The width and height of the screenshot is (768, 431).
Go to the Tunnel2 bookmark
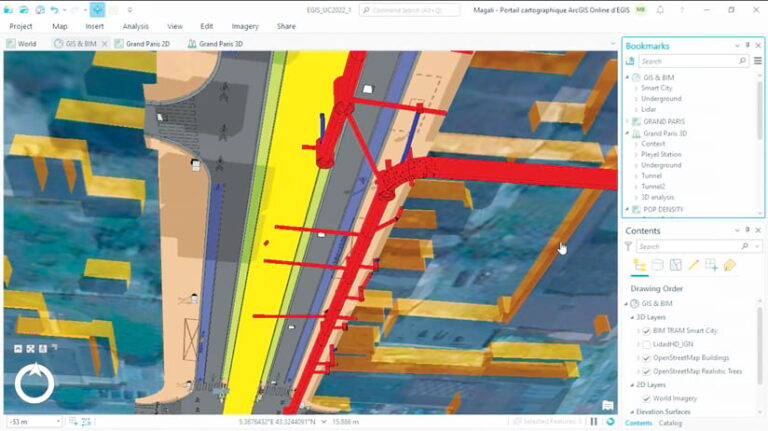coord(653,187)
